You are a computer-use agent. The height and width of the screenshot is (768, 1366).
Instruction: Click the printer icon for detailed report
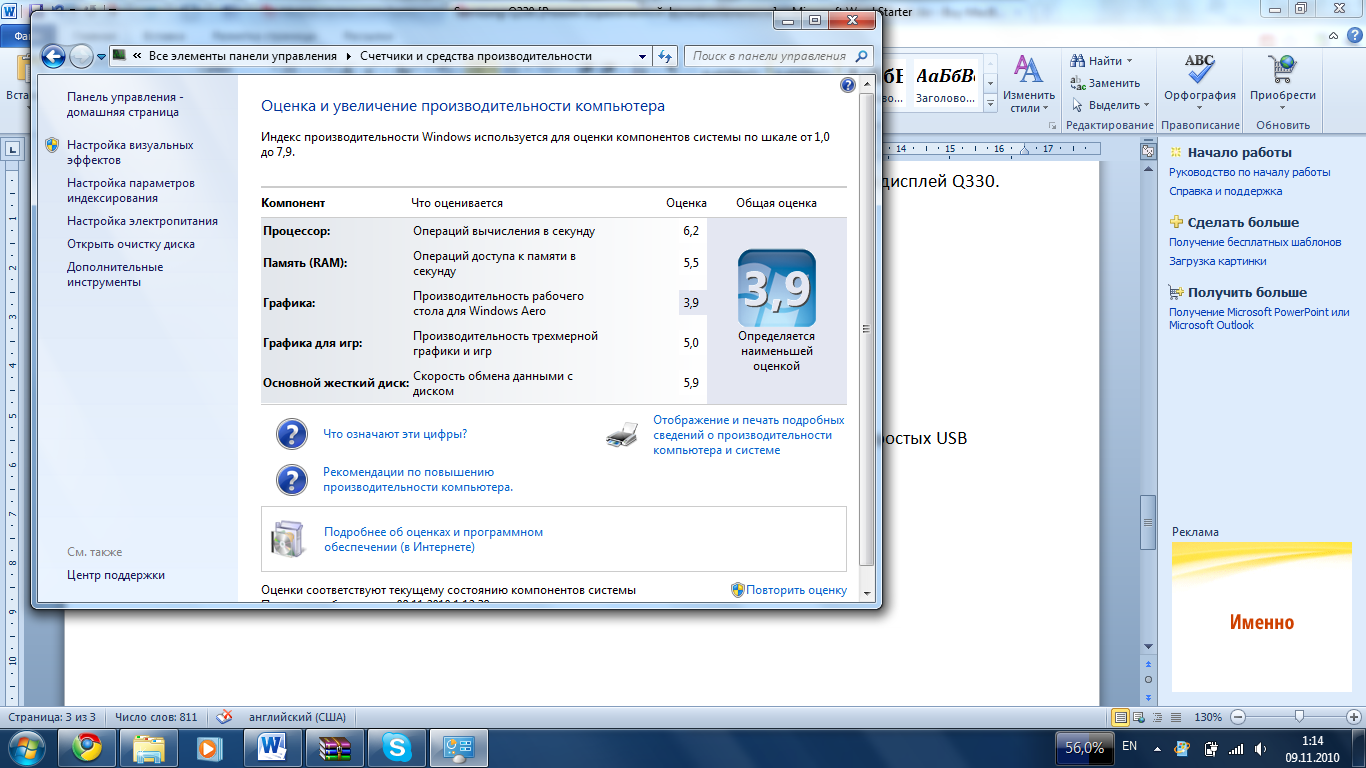point(622,435)
